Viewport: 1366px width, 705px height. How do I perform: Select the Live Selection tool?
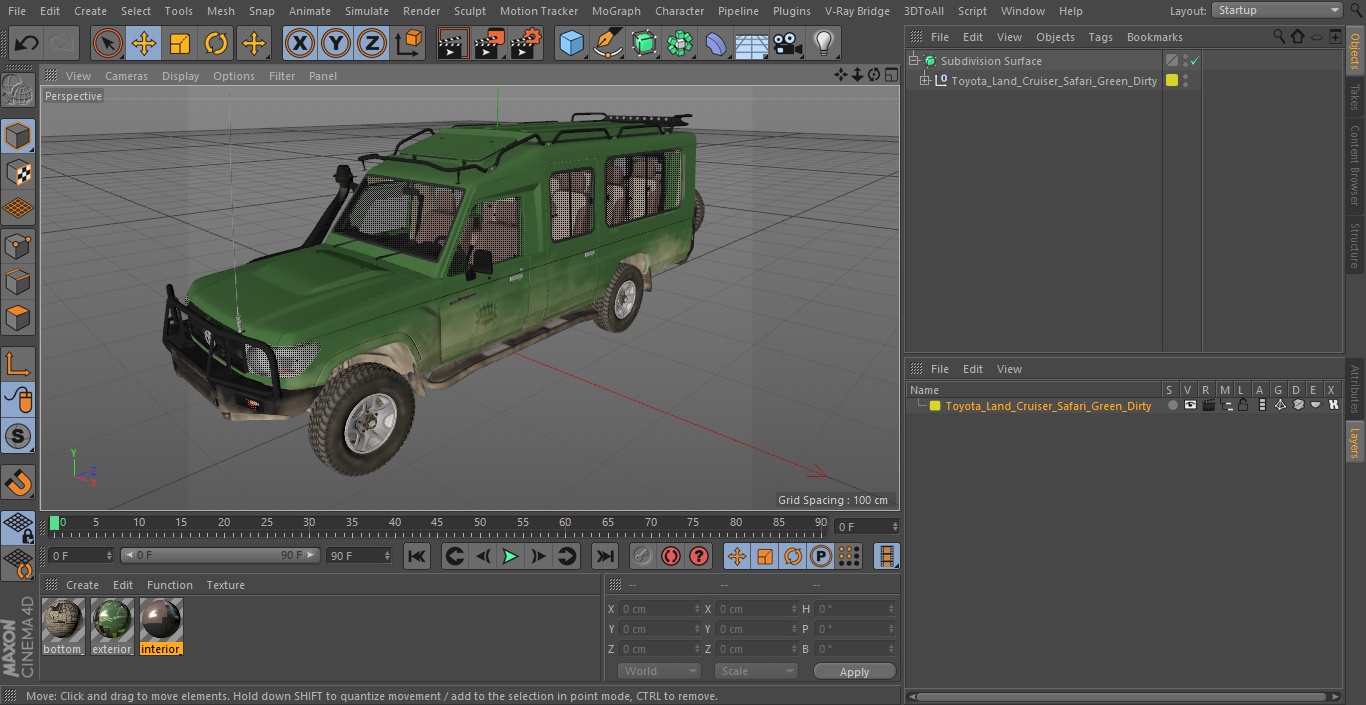107,43
